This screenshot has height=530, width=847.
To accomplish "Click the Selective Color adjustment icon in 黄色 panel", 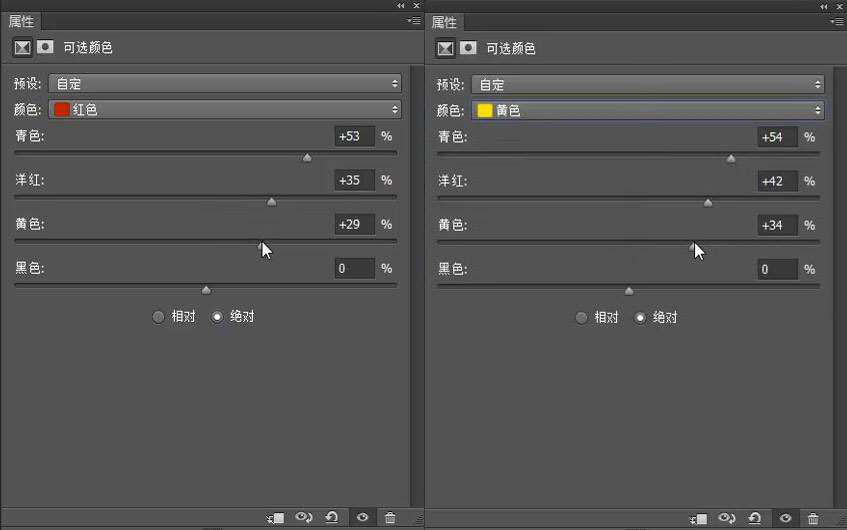I will [x=444, y=47].
